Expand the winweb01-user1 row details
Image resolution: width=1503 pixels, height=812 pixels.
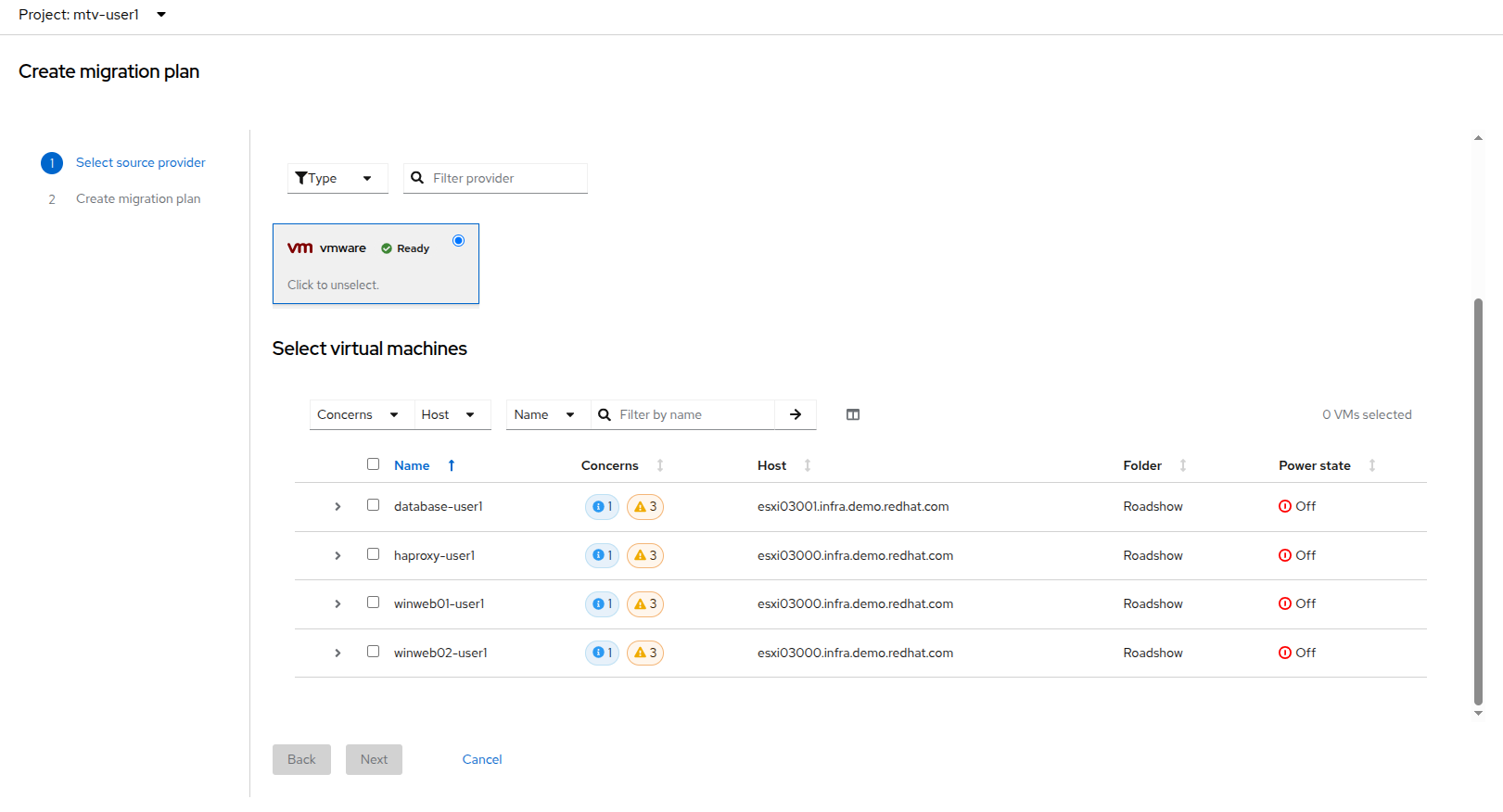338,604
